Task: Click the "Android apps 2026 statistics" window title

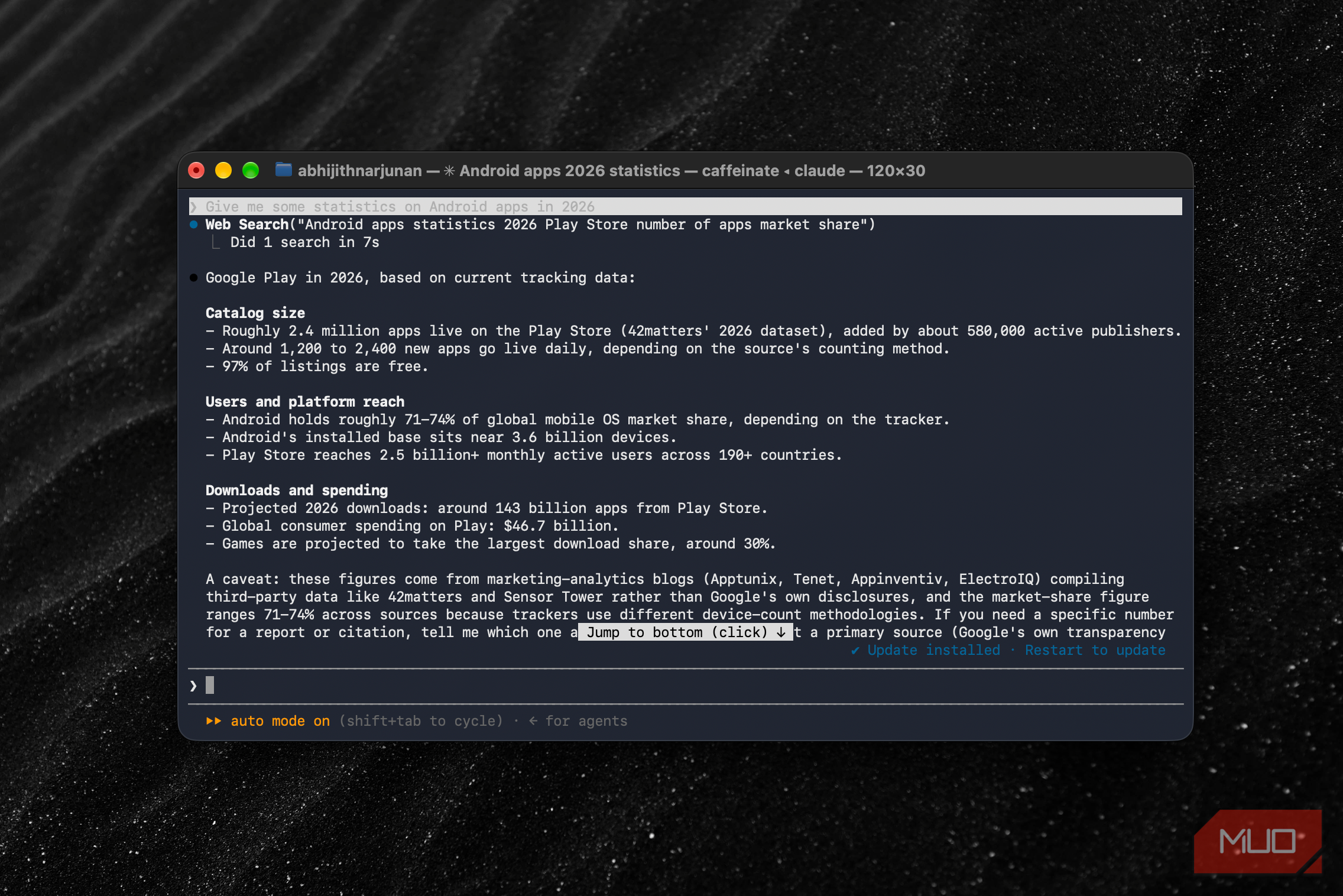Action: tap(570, 171)
